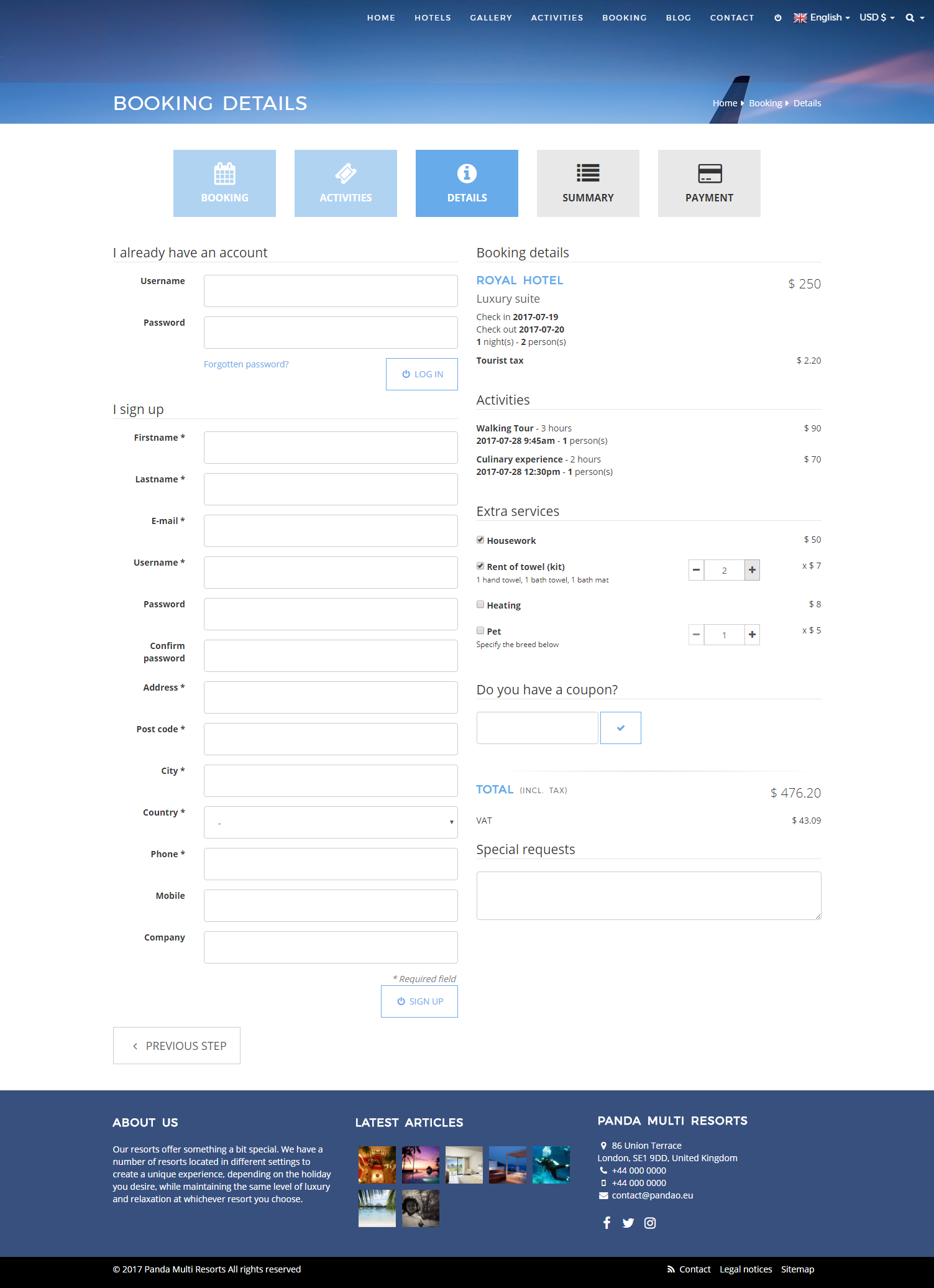The width and height of the screenshot is (934, 1288).
Task: Open the RSS feed icon in the footer
Action: coord(671,1269)
